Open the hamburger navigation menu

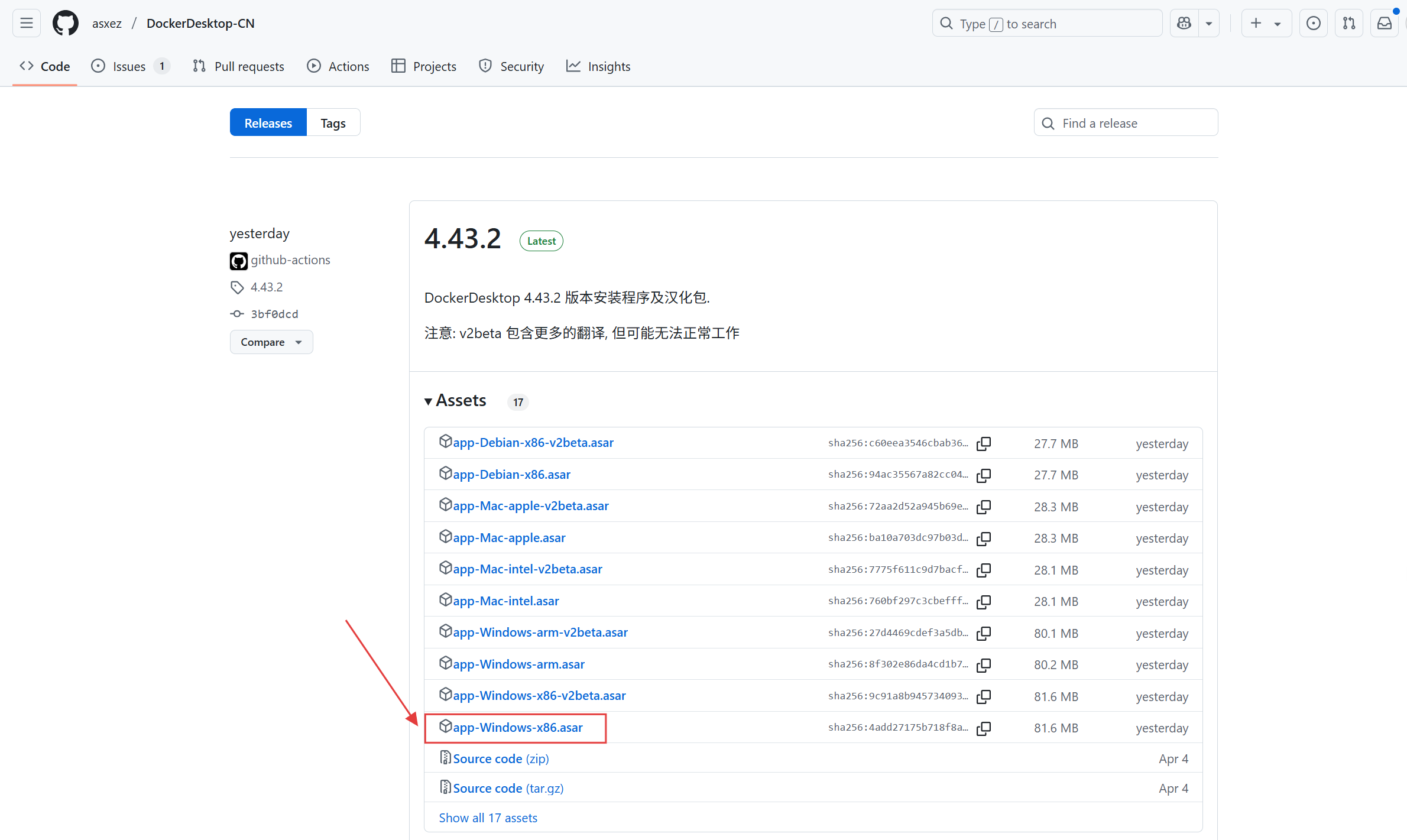(x=27, y=24)
